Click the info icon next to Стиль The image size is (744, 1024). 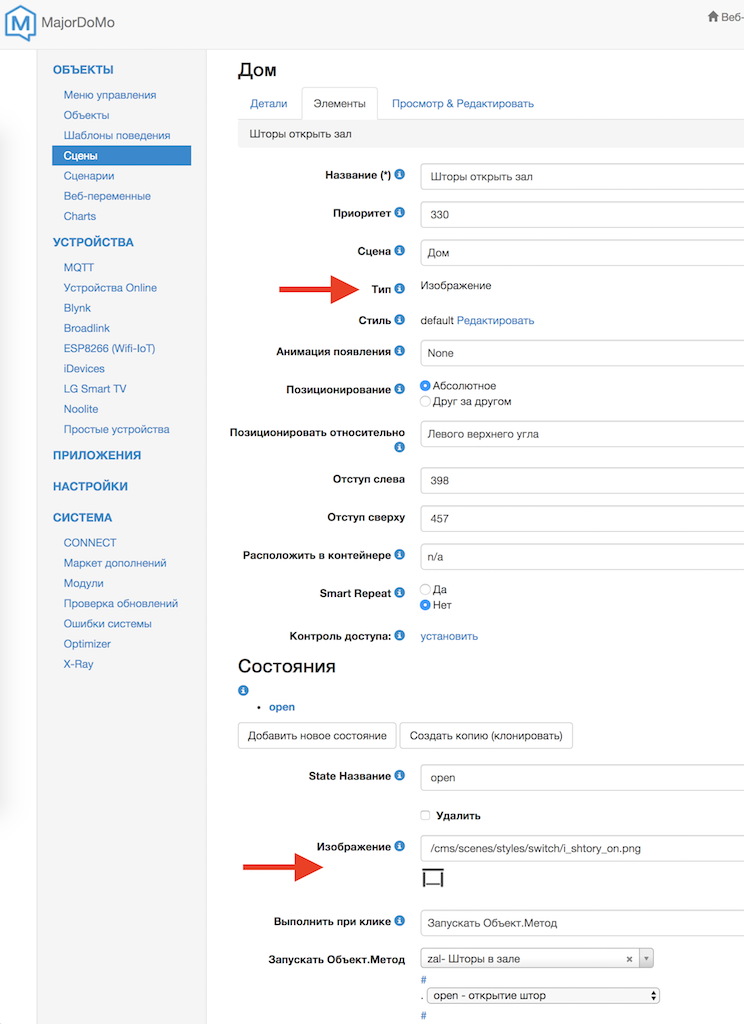pos(400,320)
